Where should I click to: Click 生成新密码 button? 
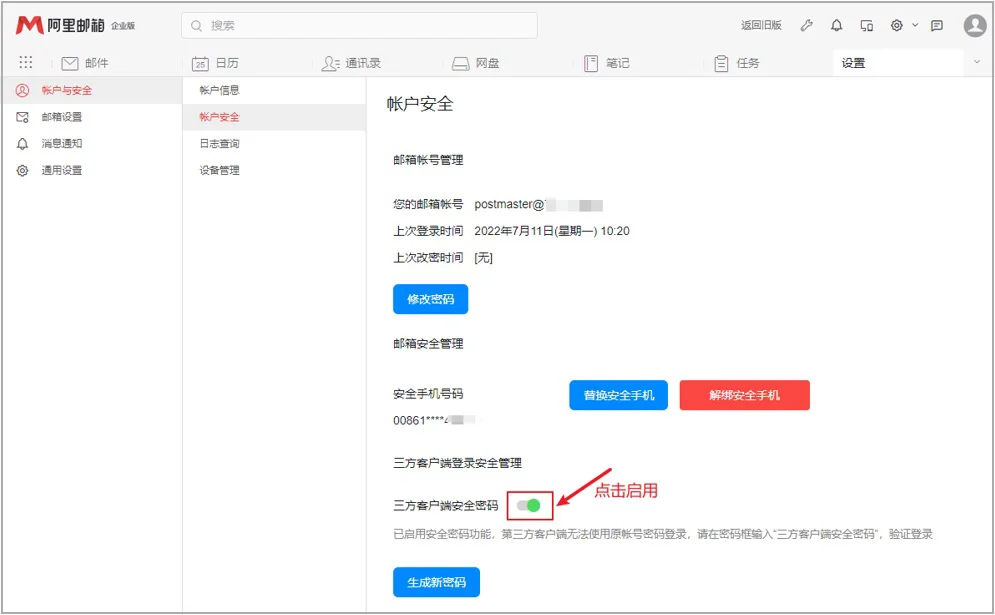(436, 582)
